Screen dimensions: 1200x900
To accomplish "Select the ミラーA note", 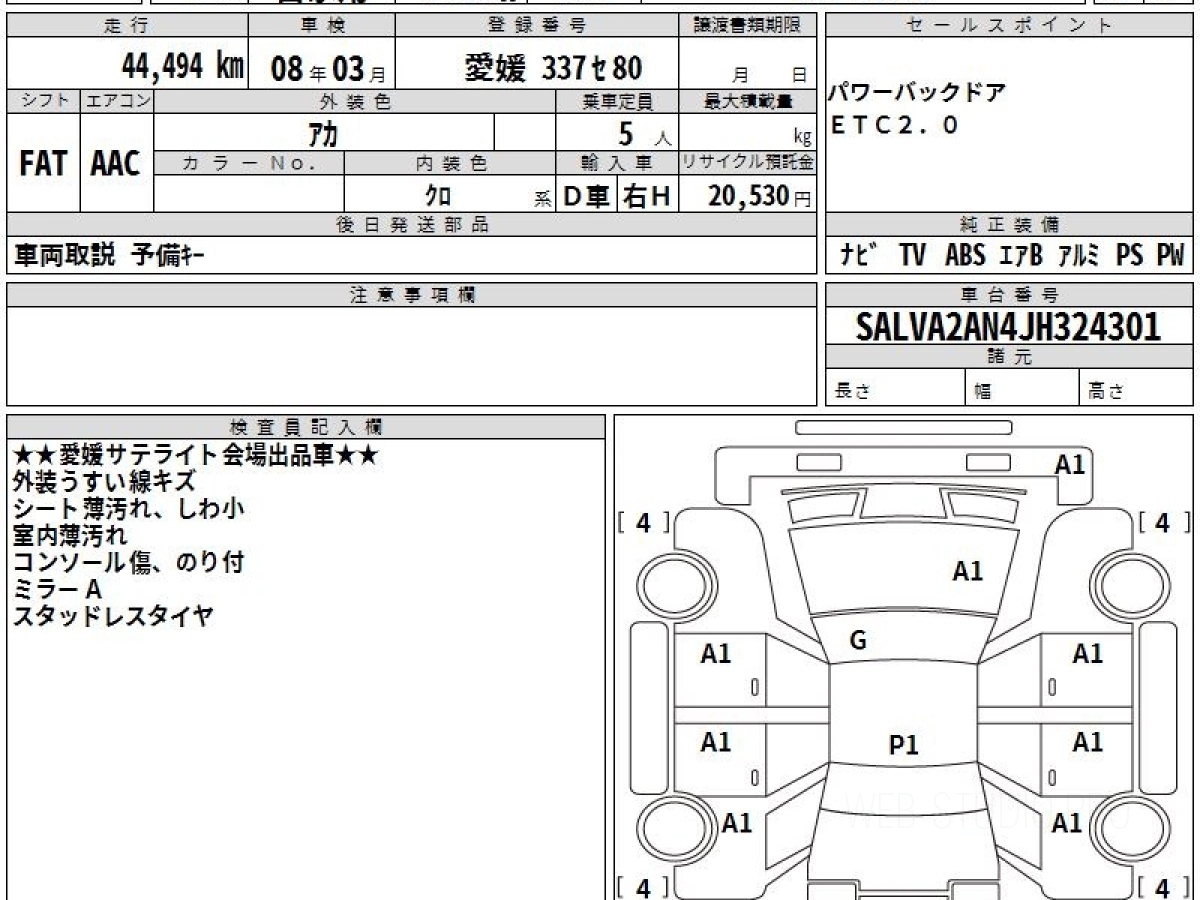I will pyautogui.click(x=57, y=590).
